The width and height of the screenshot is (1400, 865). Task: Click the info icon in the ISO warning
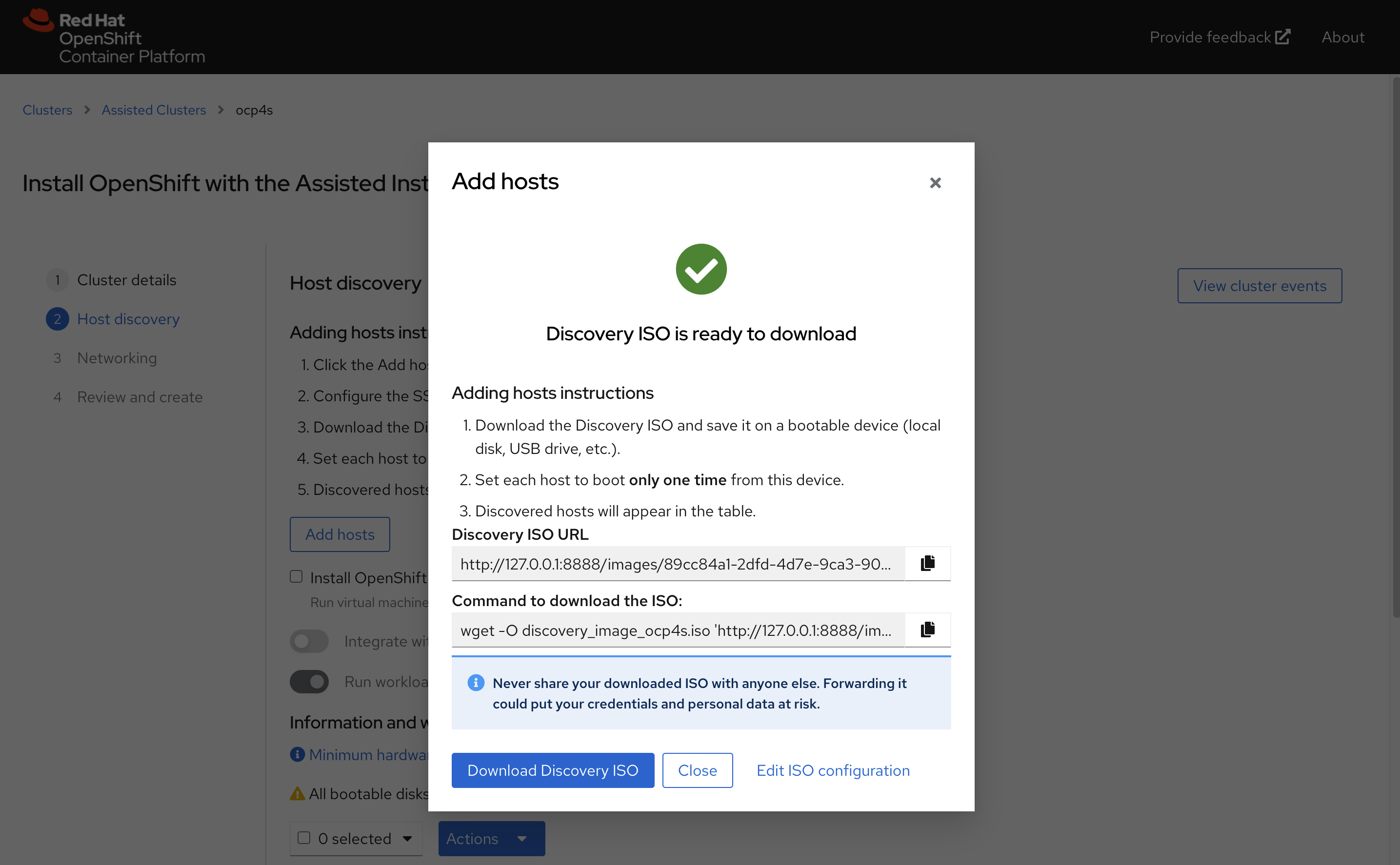[x=476, y=683]
